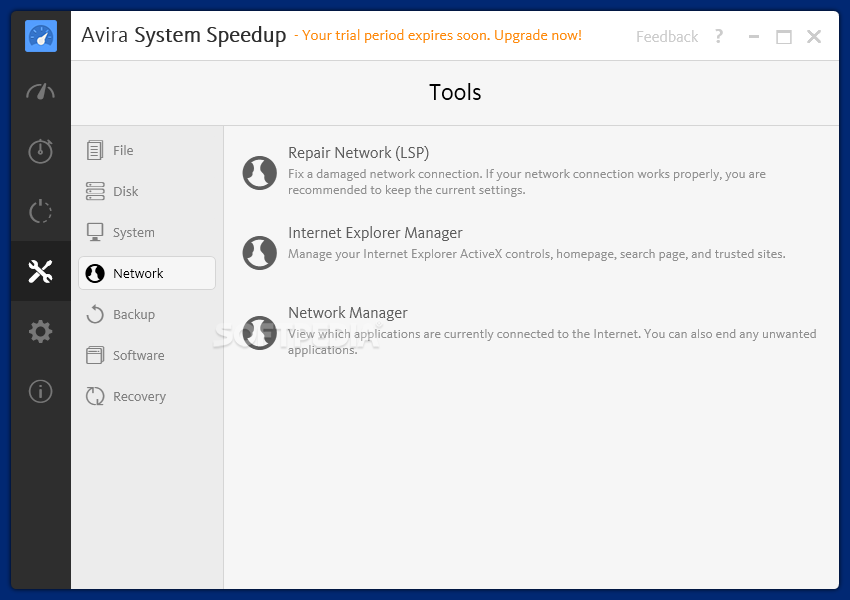Select the wrench and screwdriver Tools section
This screenshot has height=600, width=850.
pos(41,271)
